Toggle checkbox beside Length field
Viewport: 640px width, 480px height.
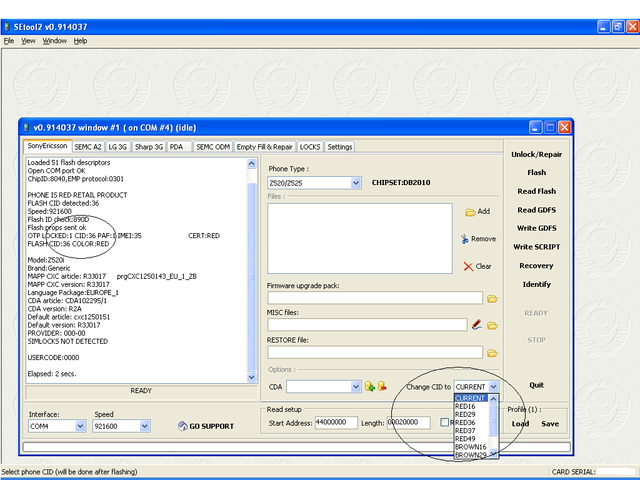point(444,422)
